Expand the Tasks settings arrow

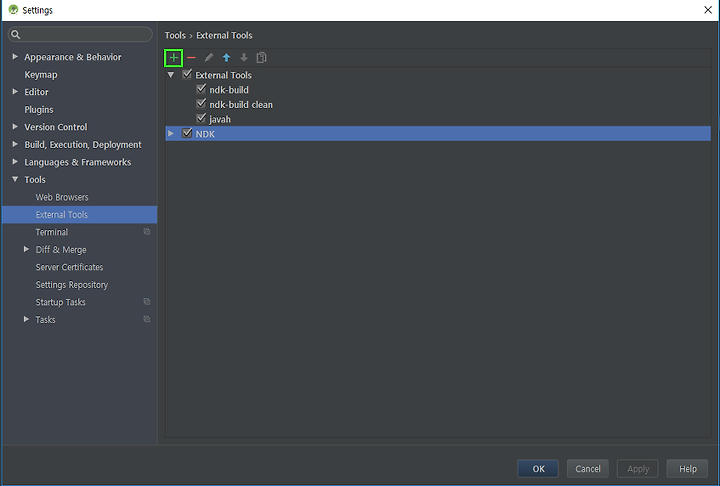(x=27, y=319)
